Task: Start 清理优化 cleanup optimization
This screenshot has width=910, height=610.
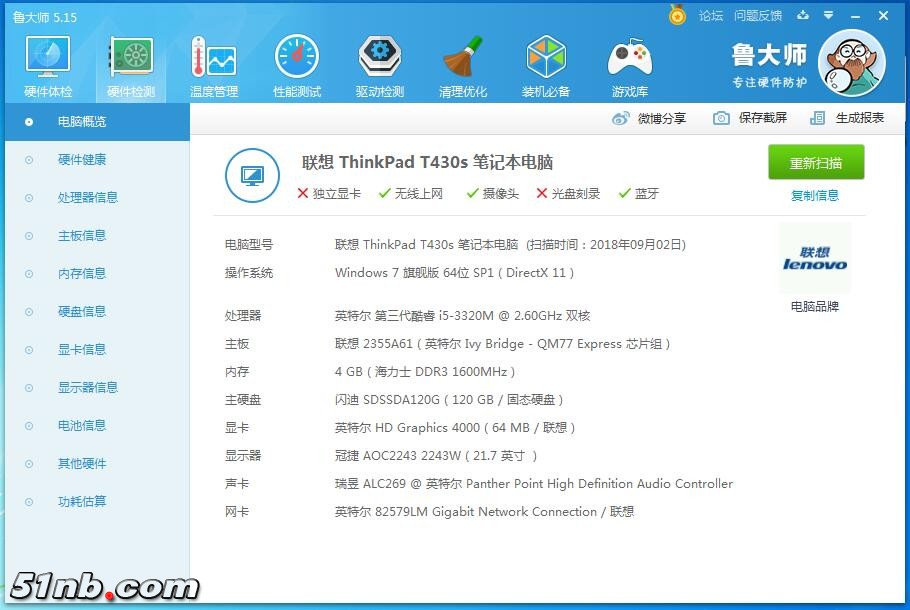Action: coord(462,63)
